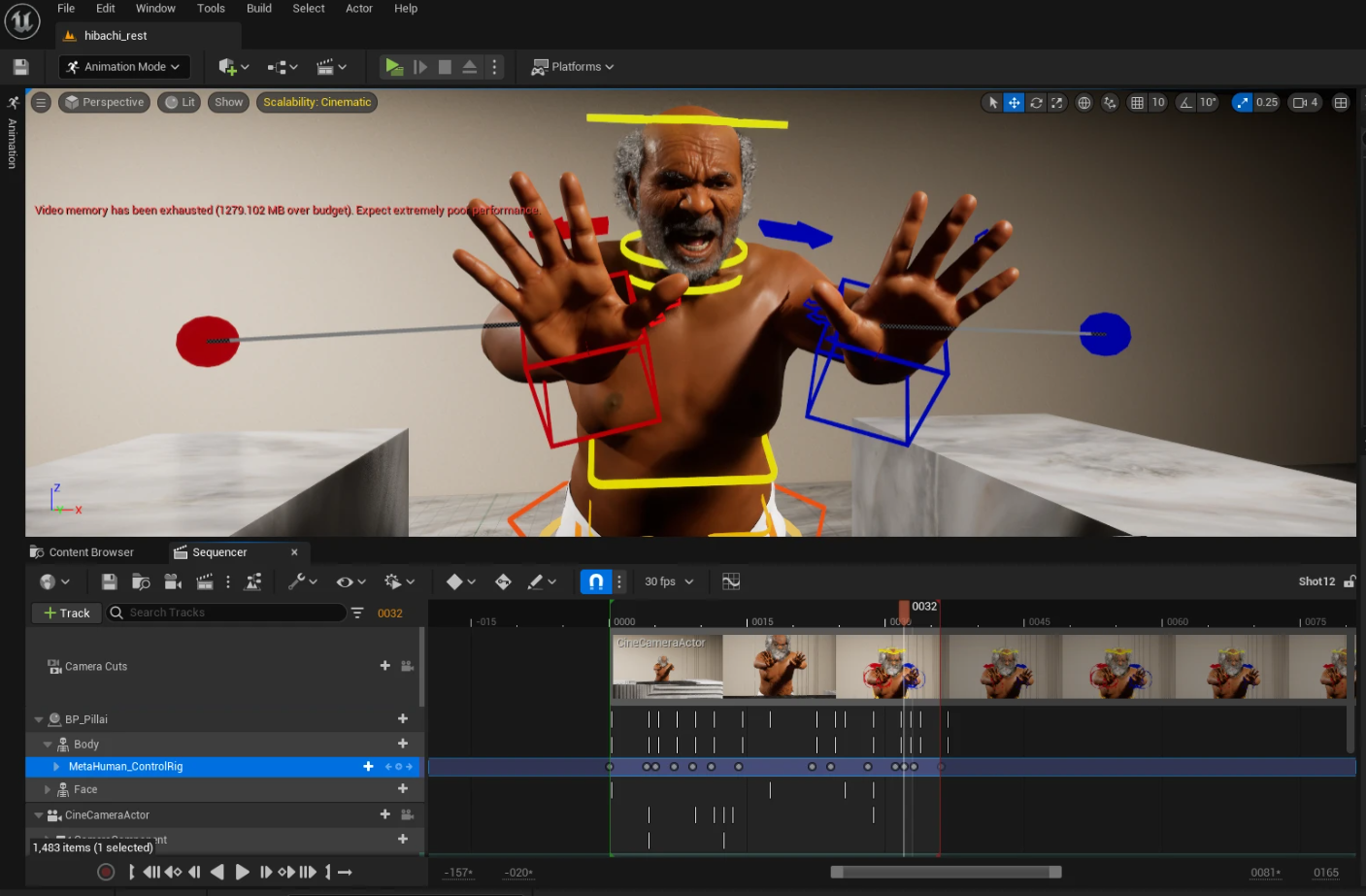Open the 30 fps frame rate dropdown
Viewport: 1366px width, 896px height.
point(669,581)
